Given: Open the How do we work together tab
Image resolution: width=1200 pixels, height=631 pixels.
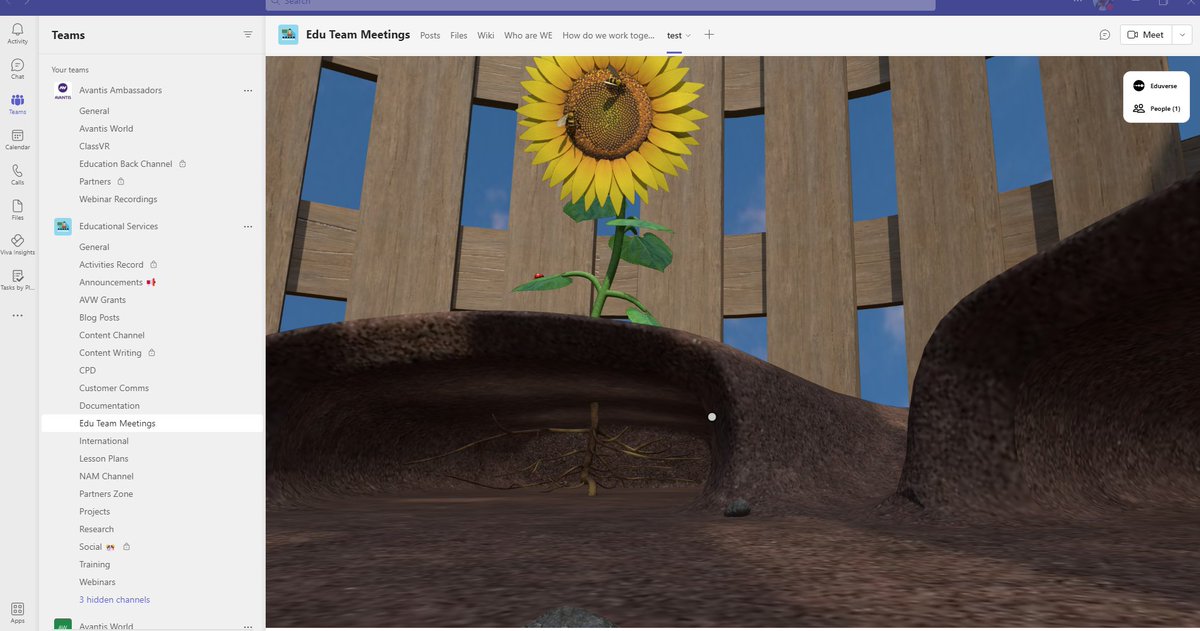Looking at the screenshot, I should [609, 35].
